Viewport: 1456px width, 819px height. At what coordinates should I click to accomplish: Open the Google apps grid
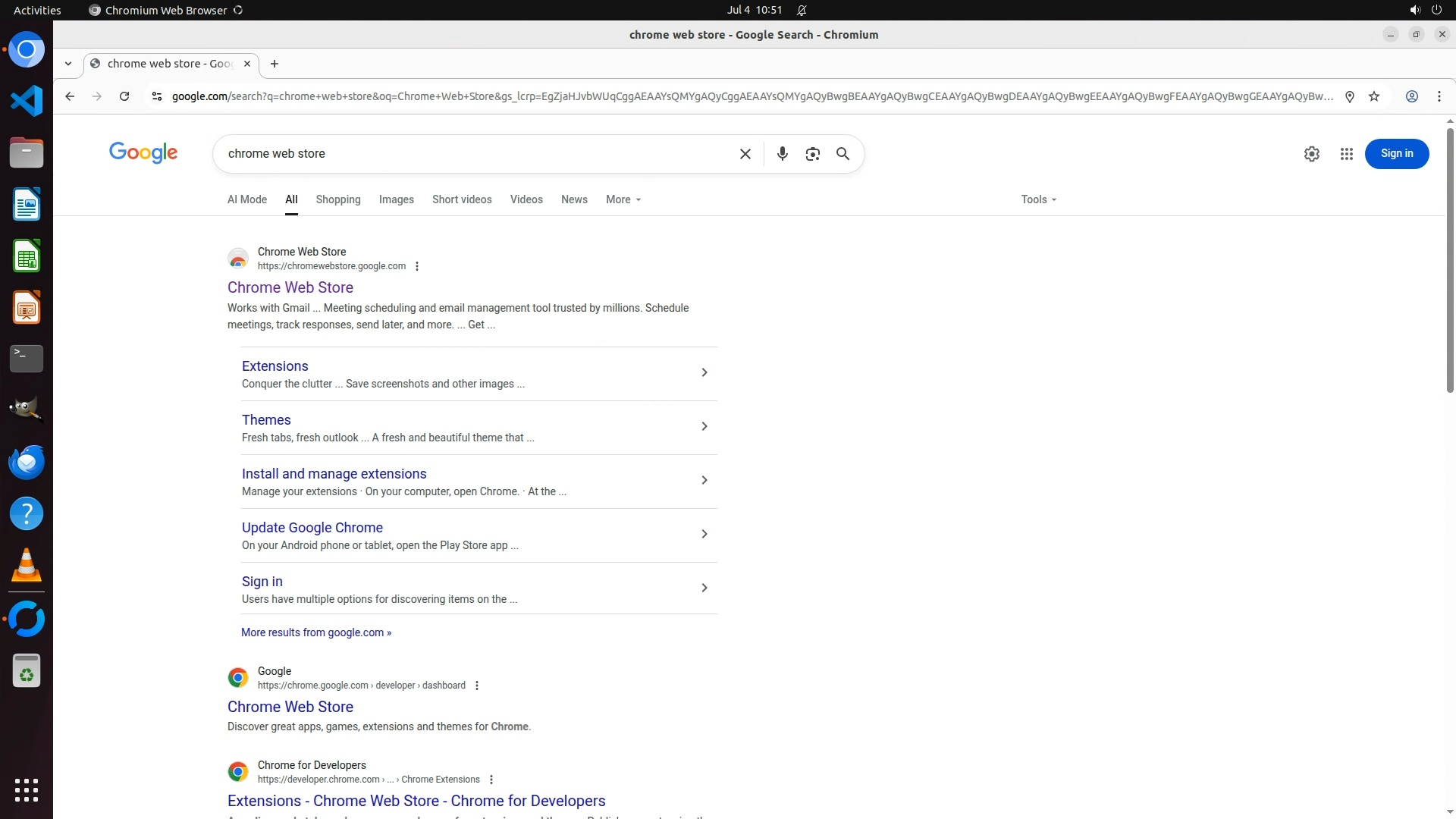click(x=1346, y=154)
